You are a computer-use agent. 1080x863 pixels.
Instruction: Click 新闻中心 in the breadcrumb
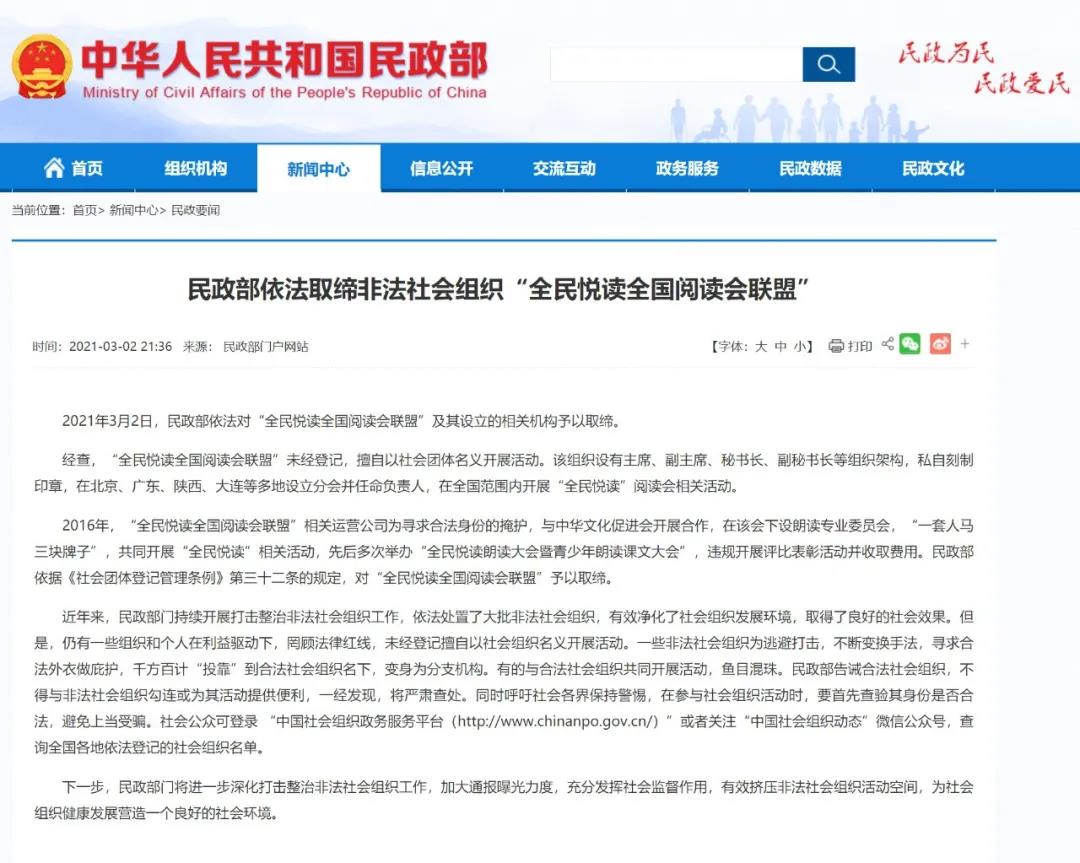click(x=133, y=210)
